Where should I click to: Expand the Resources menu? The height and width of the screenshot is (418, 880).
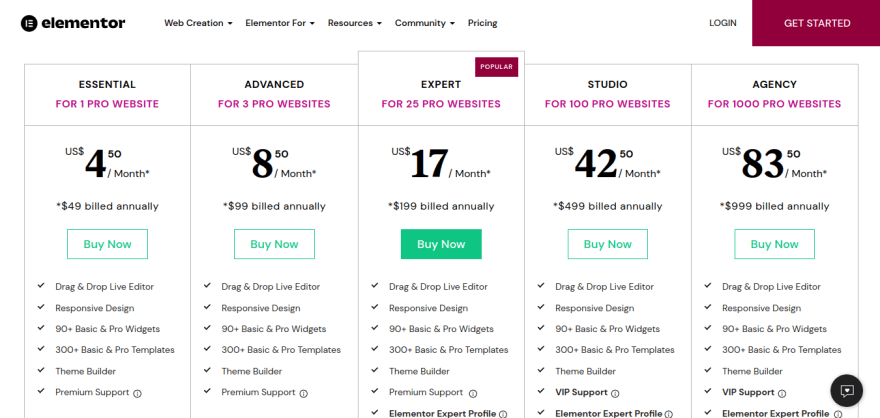pos(355,23)
